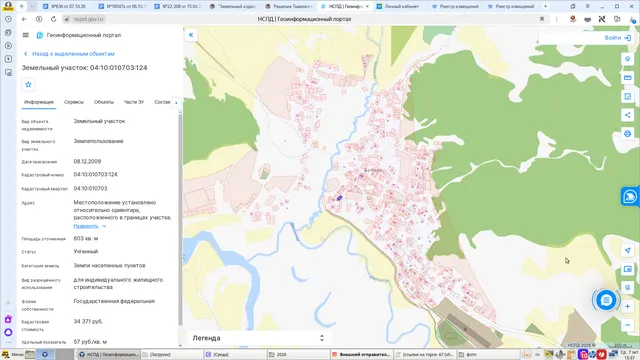This screenshot has height=360, width=640.
Task: Zoom in the map with plus
Action: pos(628,307)
